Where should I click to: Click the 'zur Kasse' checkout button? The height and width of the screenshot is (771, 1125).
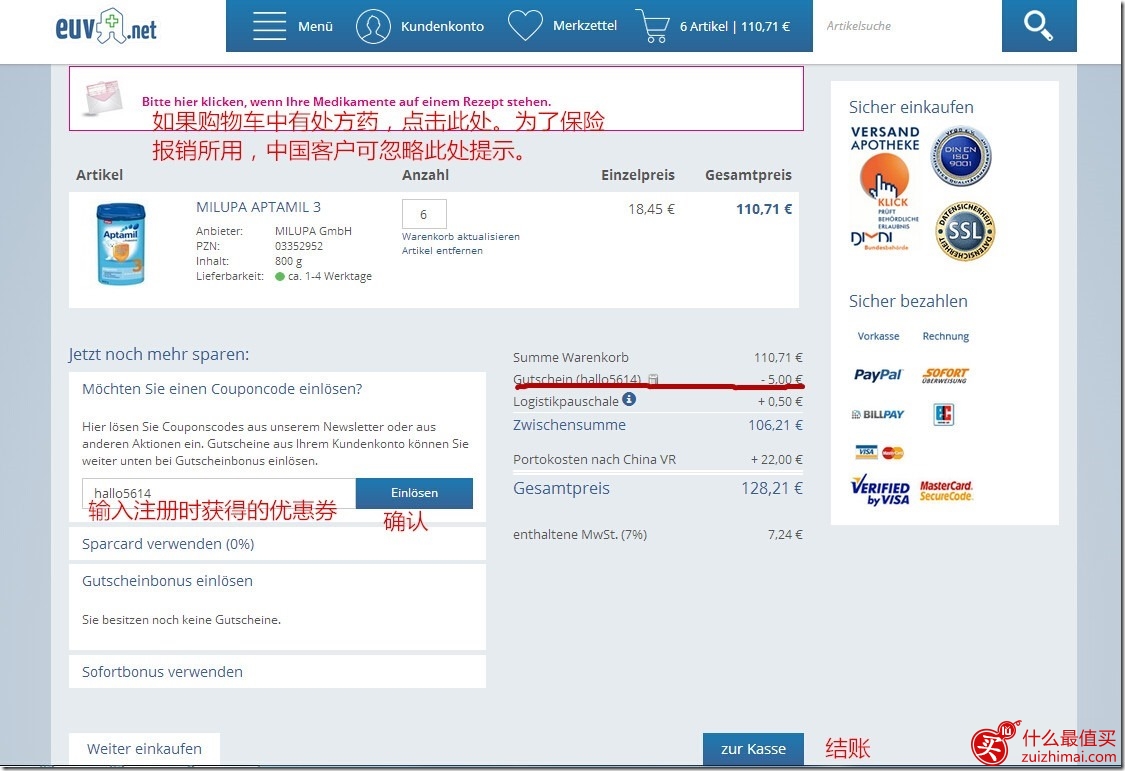point(753,749)
